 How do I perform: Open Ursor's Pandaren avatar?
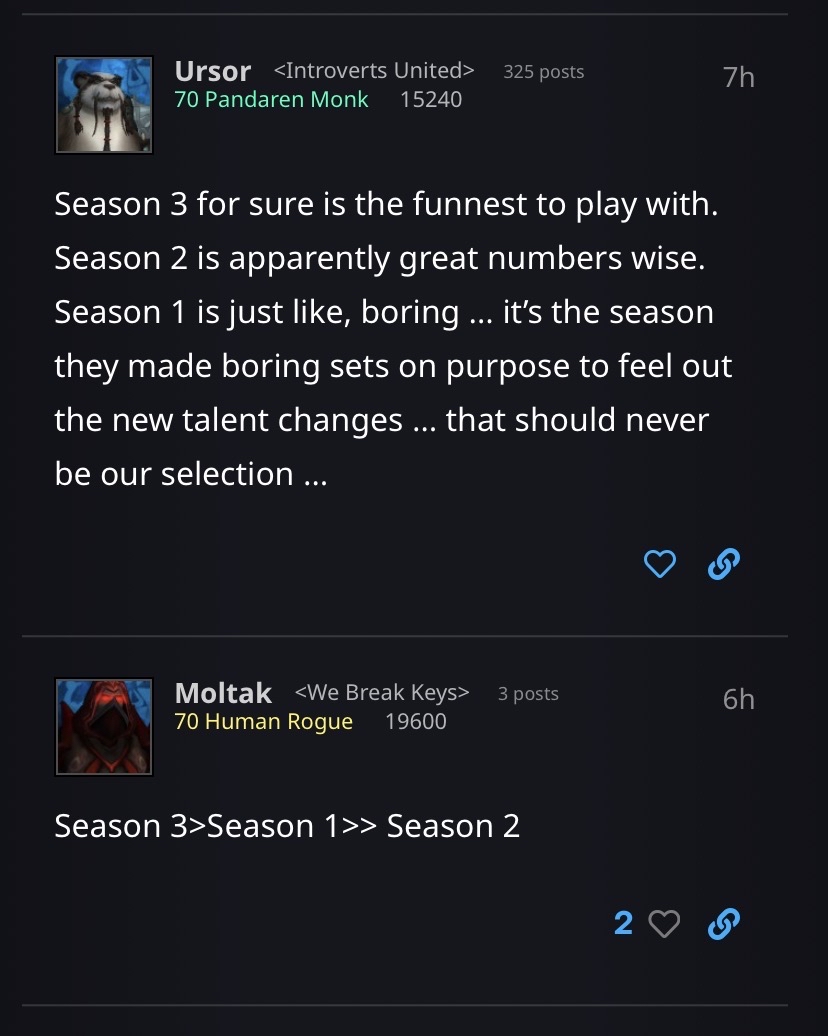pos(104,105)
